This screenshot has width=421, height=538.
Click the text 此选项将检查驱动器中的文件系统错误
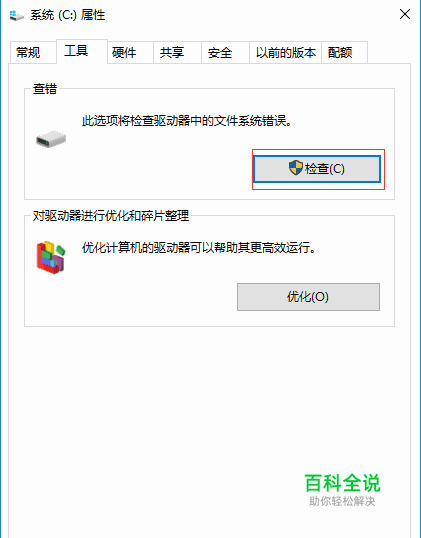click(x=186, y=121)
